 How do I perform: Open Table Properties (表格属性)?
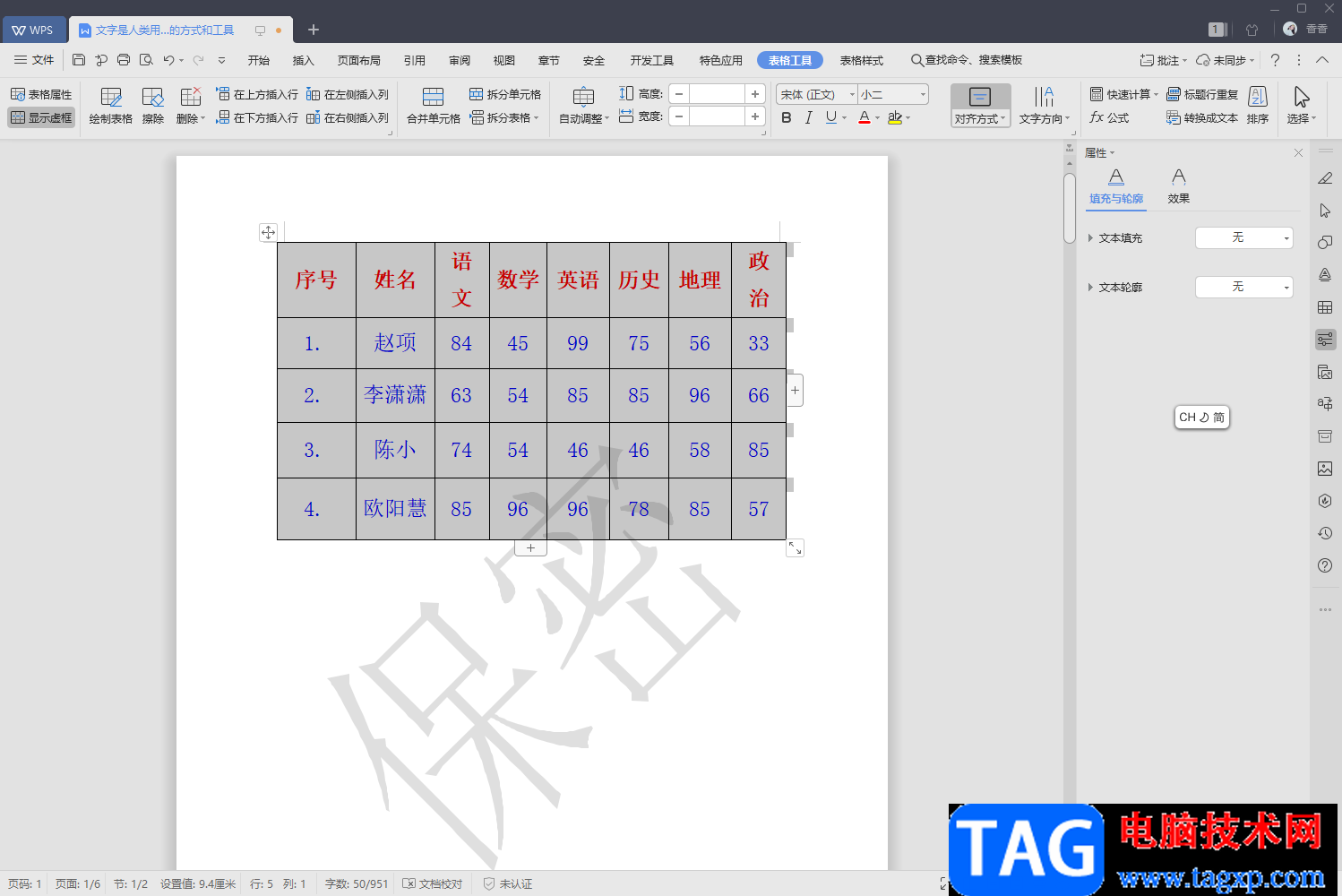pyautogui.click(x=41, y=94)
